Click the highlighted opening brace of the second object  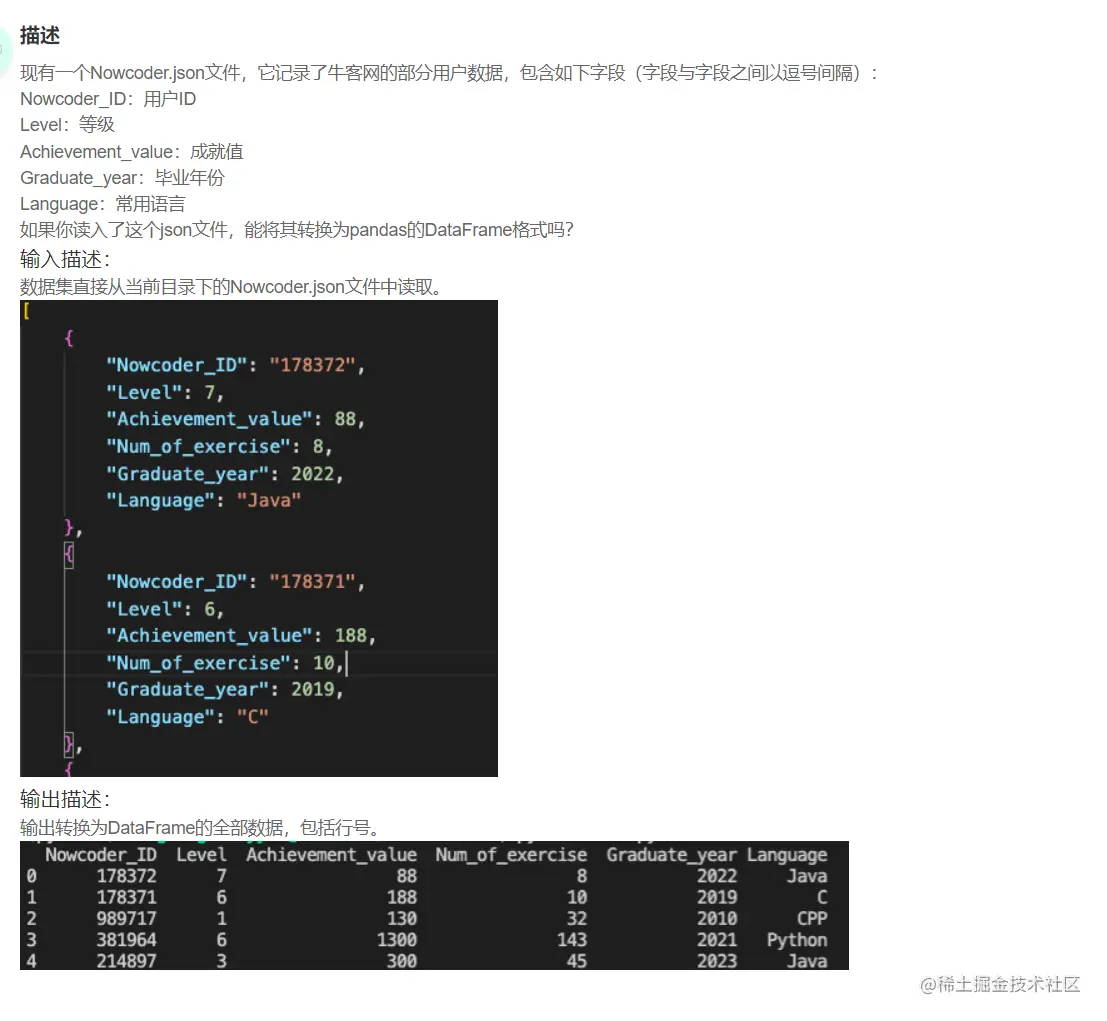68,554
